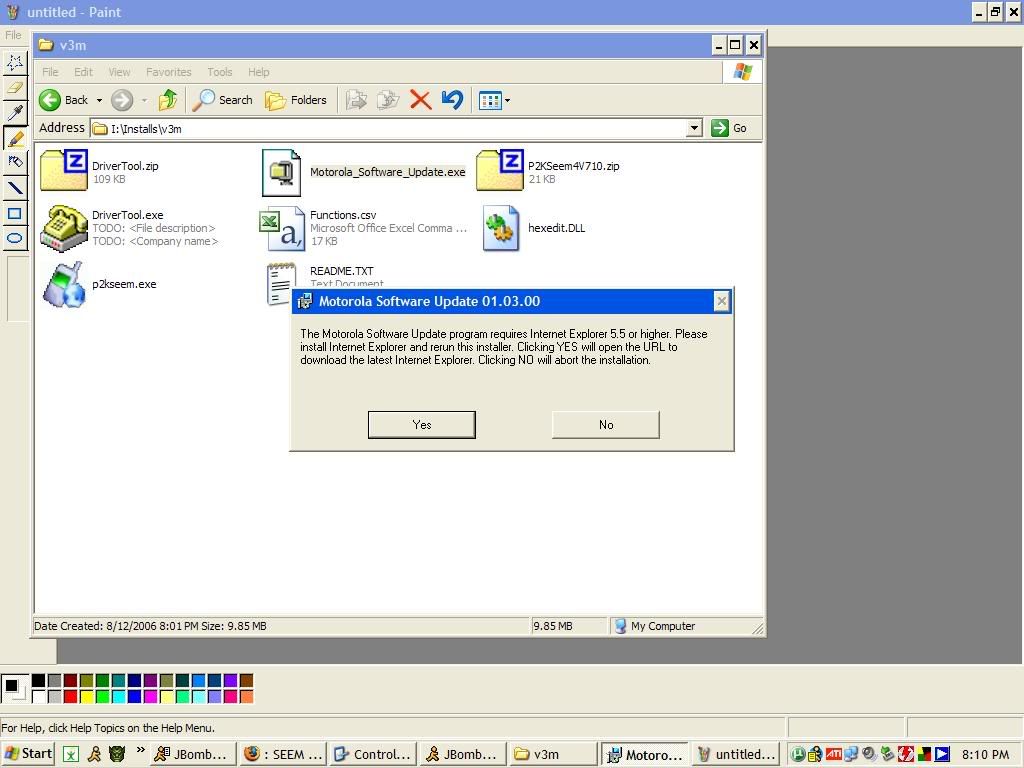Select the Rectangle shape tool

15,213
